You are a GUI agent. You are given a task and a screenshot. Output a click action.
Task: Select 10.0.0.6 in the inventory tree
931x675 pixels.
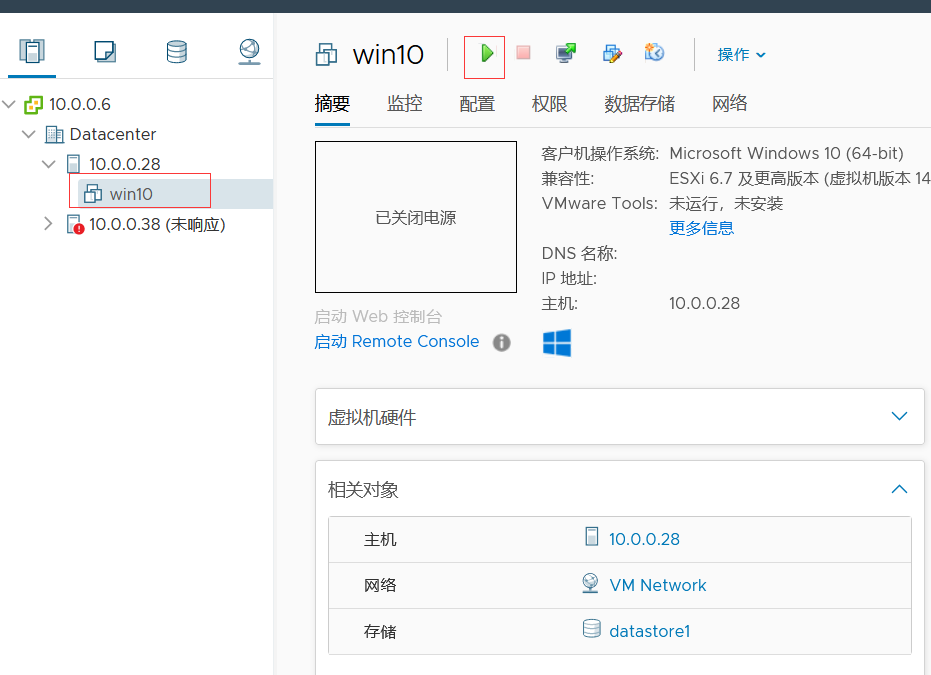80,104
